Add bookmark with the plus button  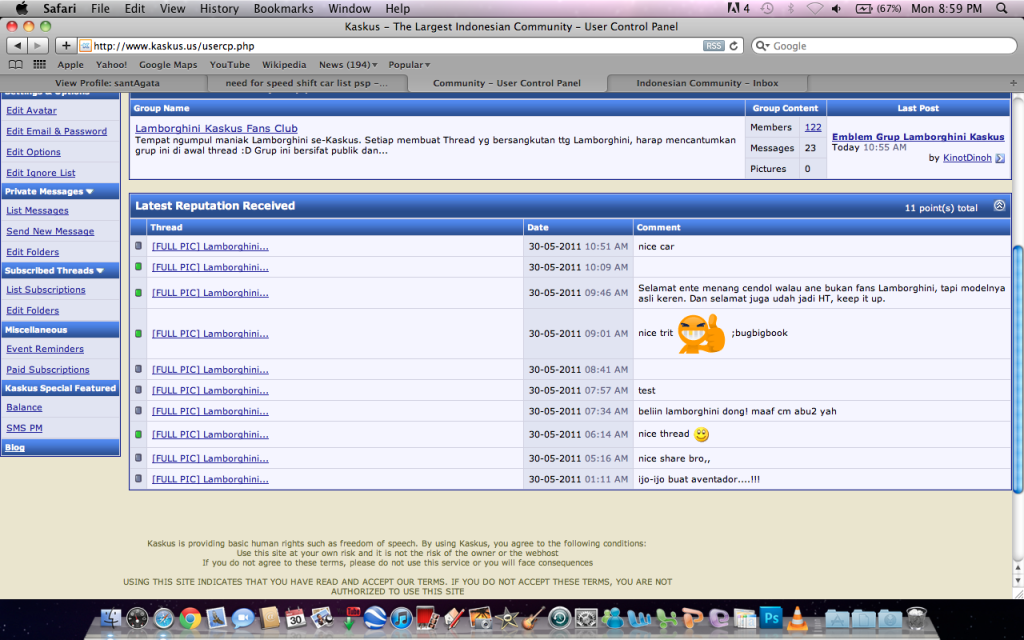click(x=66, y=46)
